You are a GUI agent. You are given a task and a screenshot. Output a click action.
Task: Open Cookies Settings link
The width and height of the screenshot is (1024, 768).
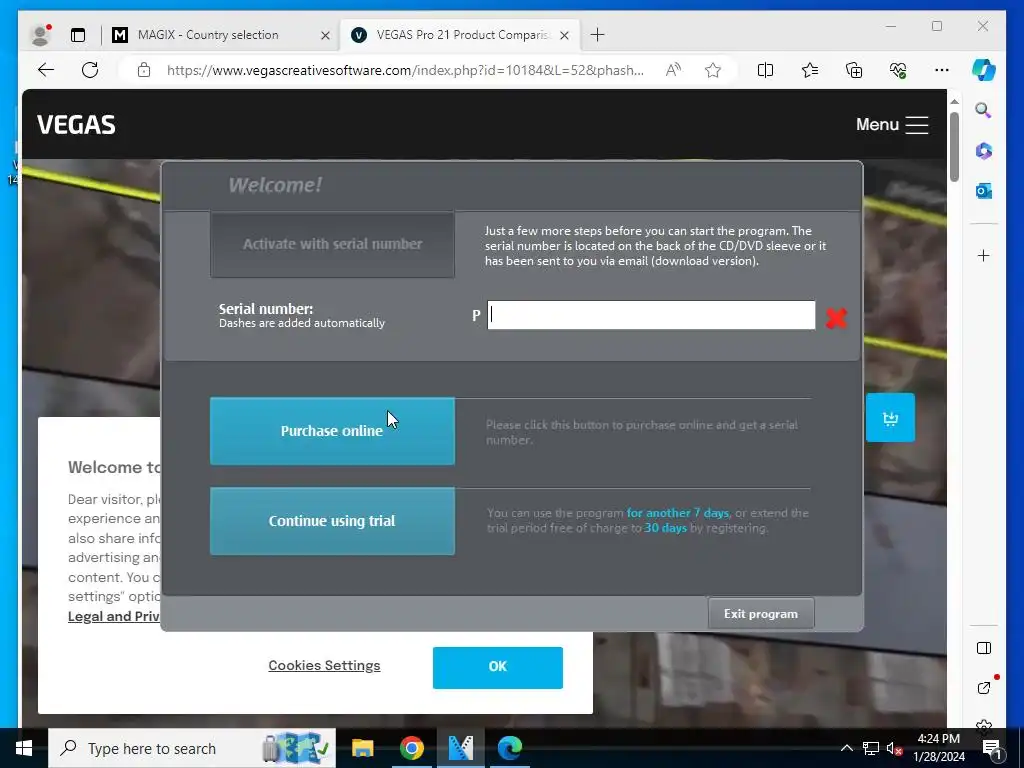pyautogui.click(x=324, y=665)
